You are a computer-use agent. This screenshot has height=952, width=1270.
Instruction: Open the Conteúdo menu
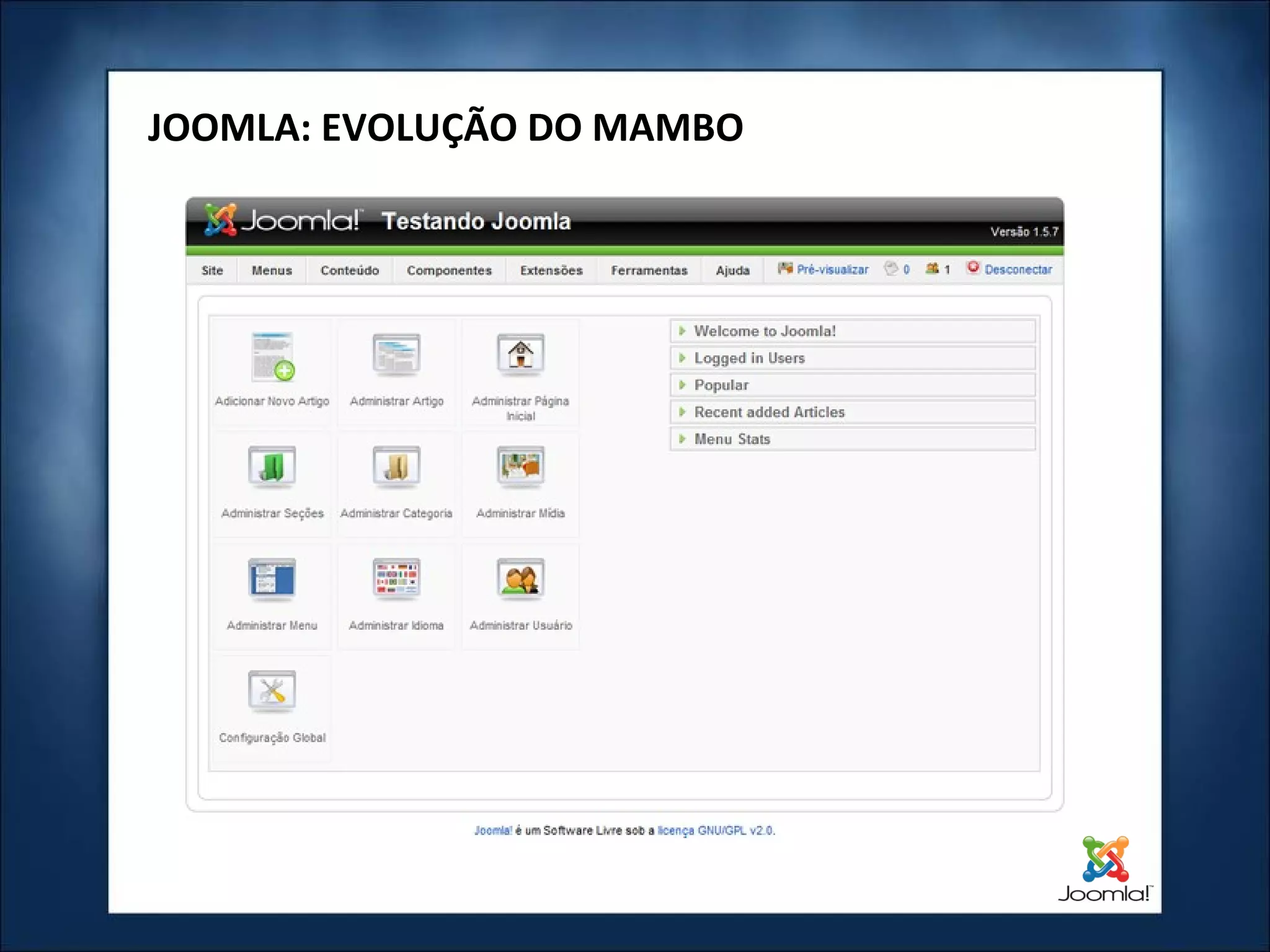tap(350, 270)
